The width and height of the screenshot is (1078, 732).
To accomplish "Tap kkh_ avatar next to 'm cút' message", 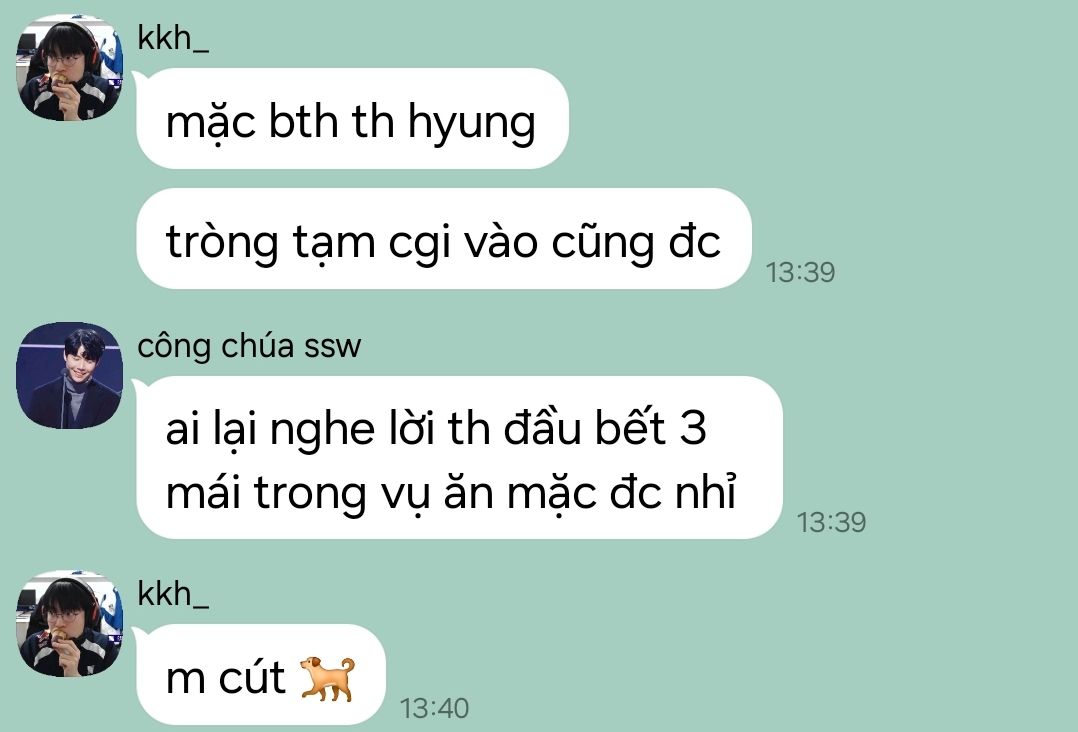I will click(69, 623).
